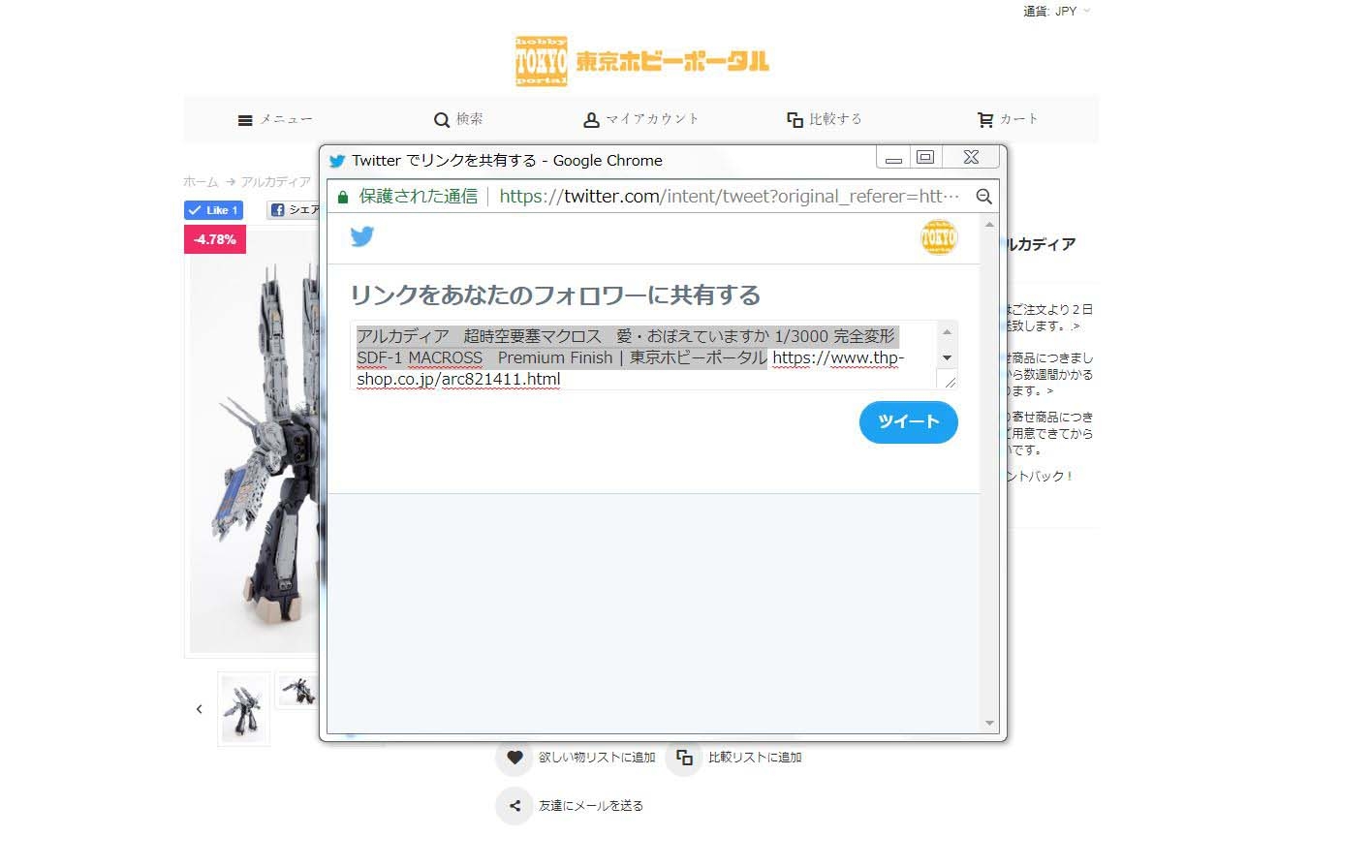
Task: Click the search magnifier icon
Action: (442, 120)
